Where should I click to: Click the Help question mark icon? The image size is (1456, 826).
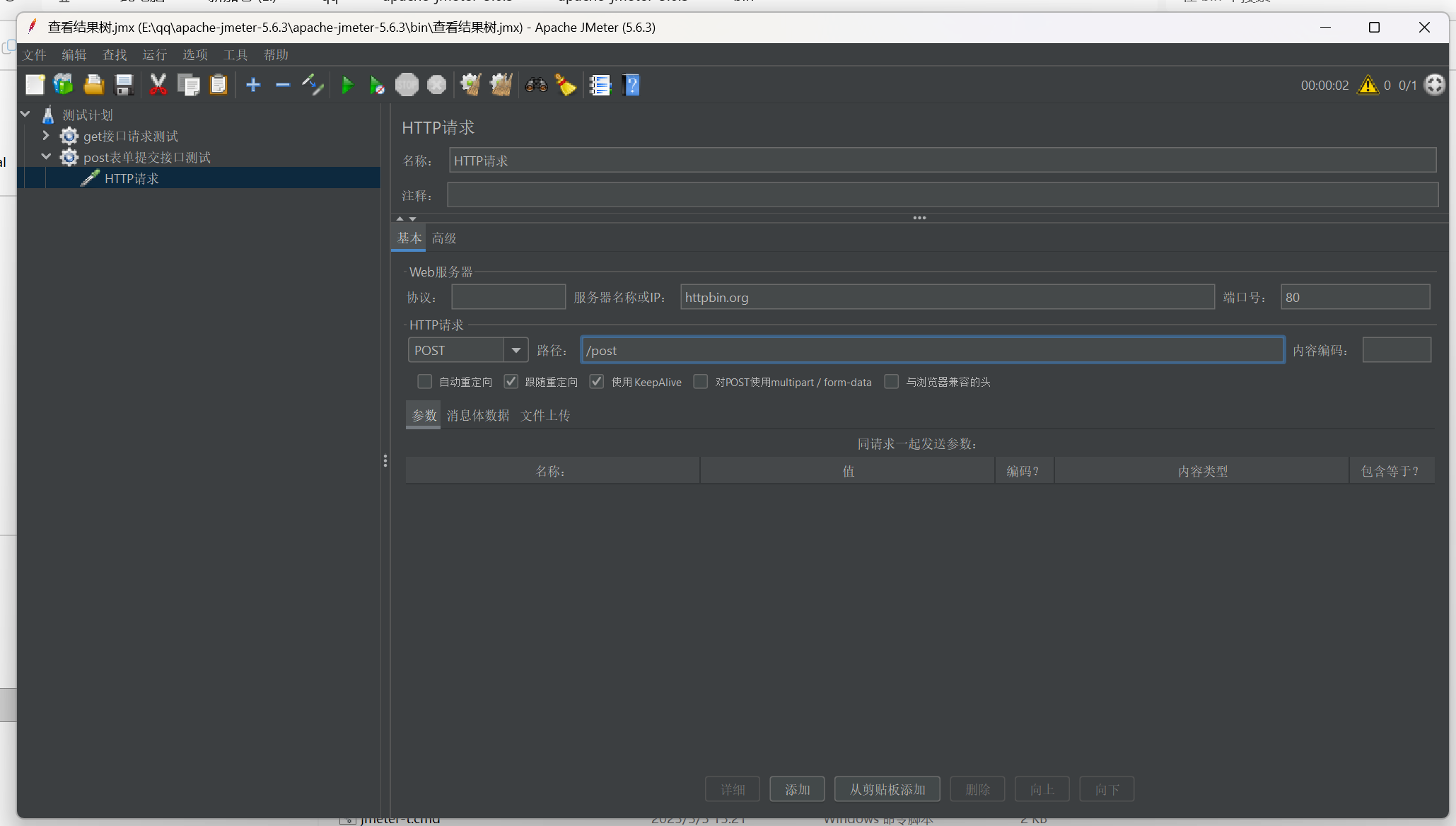click(x=631, y=86)
